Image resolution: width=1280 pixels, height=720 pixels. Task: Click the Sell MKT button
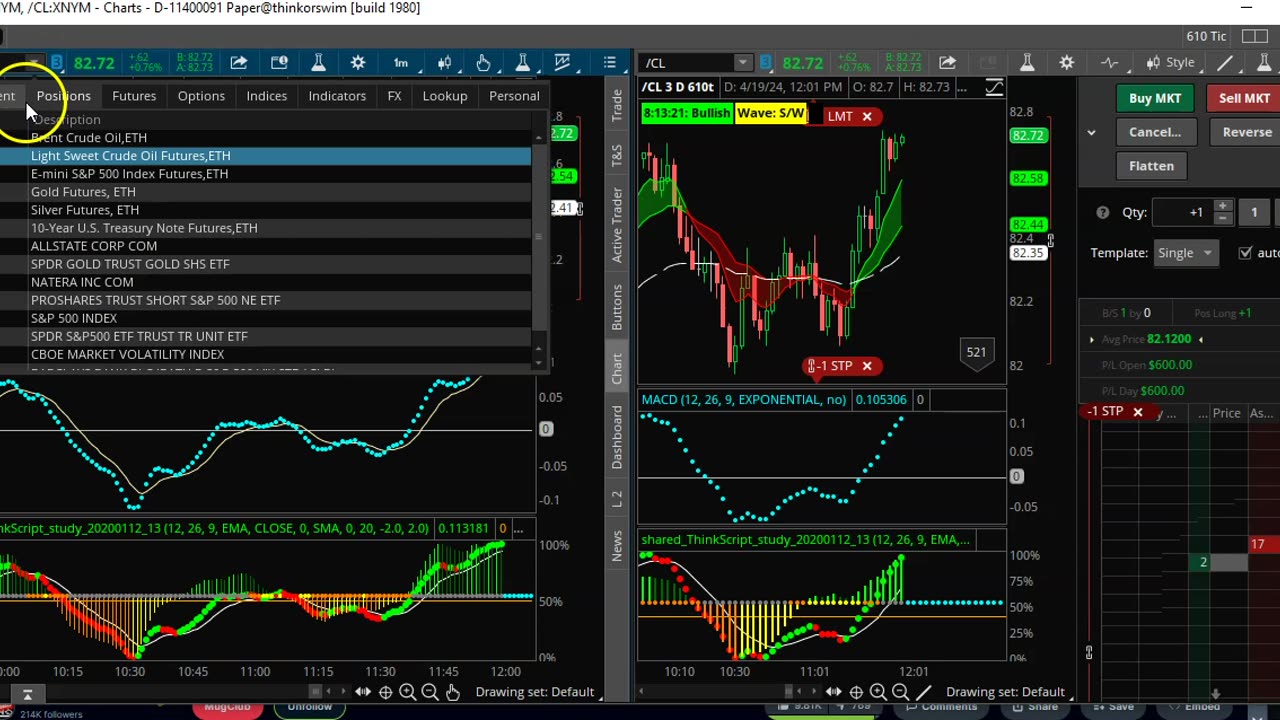(1243, 98)
